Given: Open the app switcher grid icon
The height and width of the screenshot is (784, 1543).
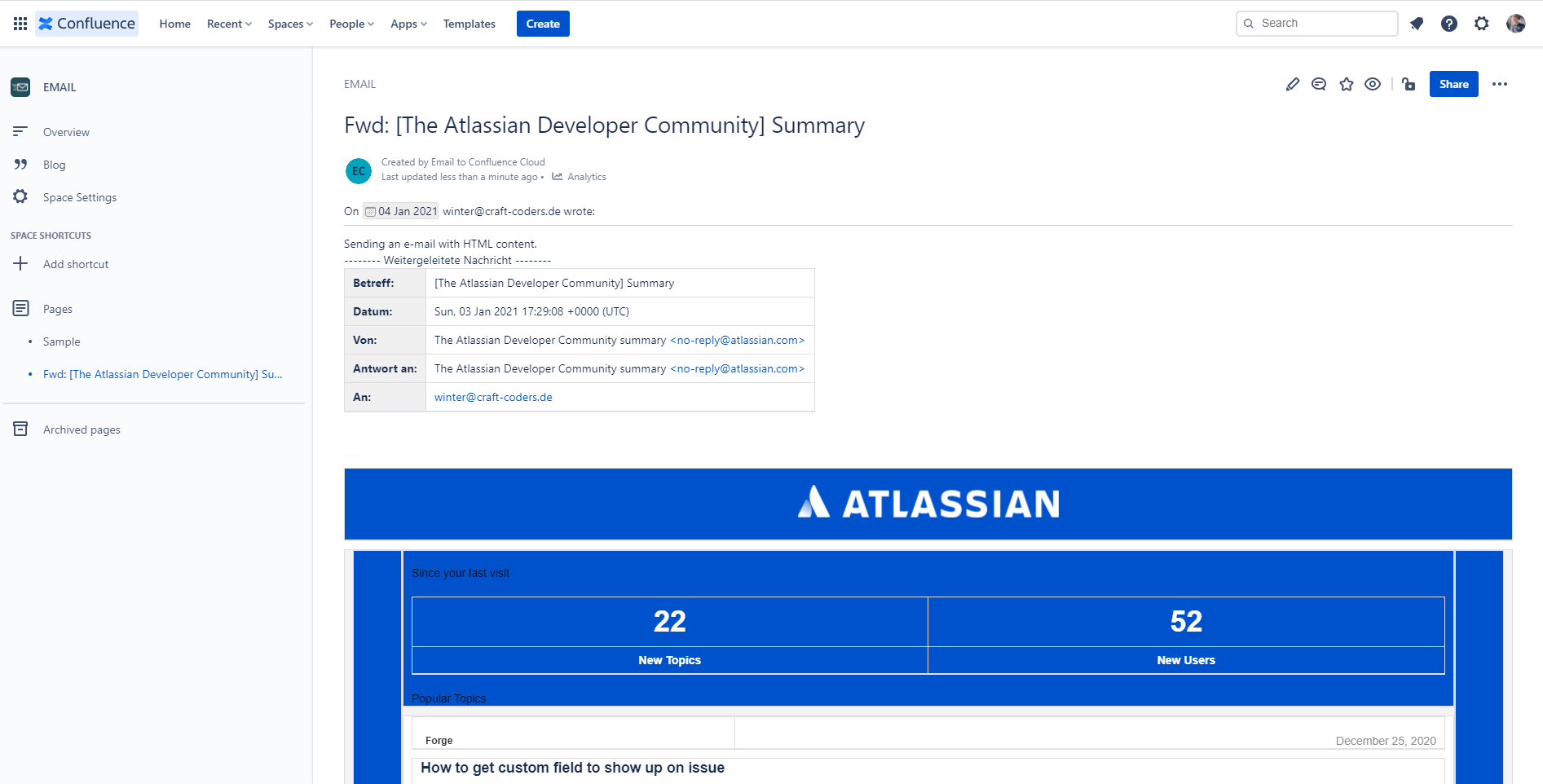Looking at the screenshot, I should click(20, 24).
